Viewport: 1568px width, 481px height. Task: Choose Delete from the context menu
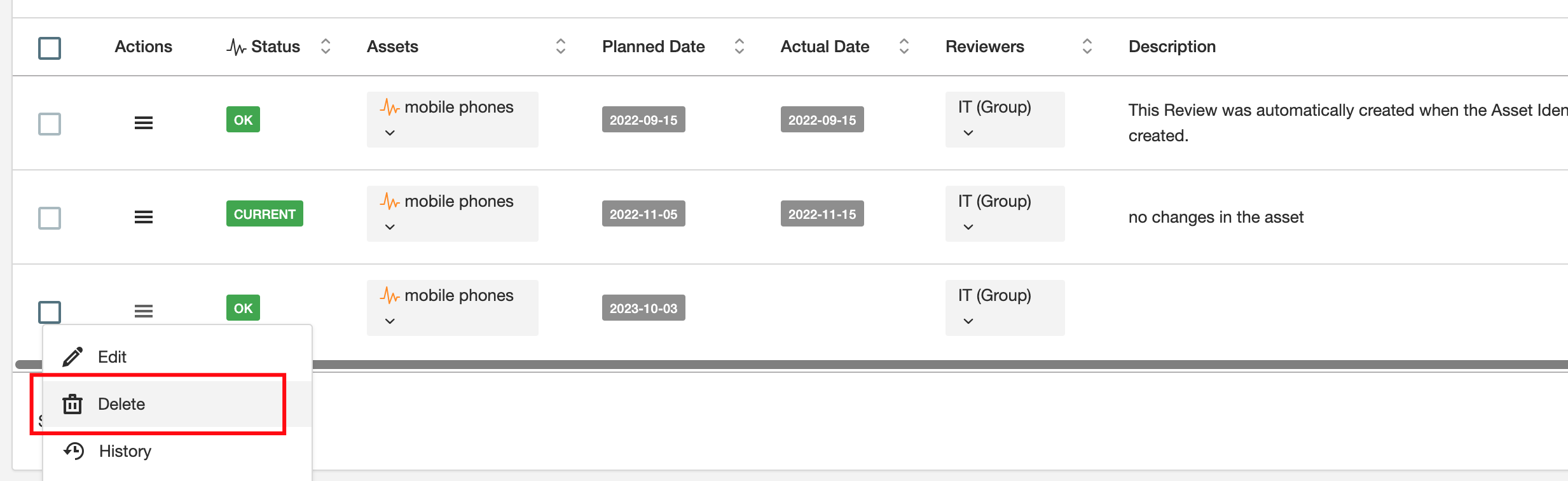[x=121, y=404]
